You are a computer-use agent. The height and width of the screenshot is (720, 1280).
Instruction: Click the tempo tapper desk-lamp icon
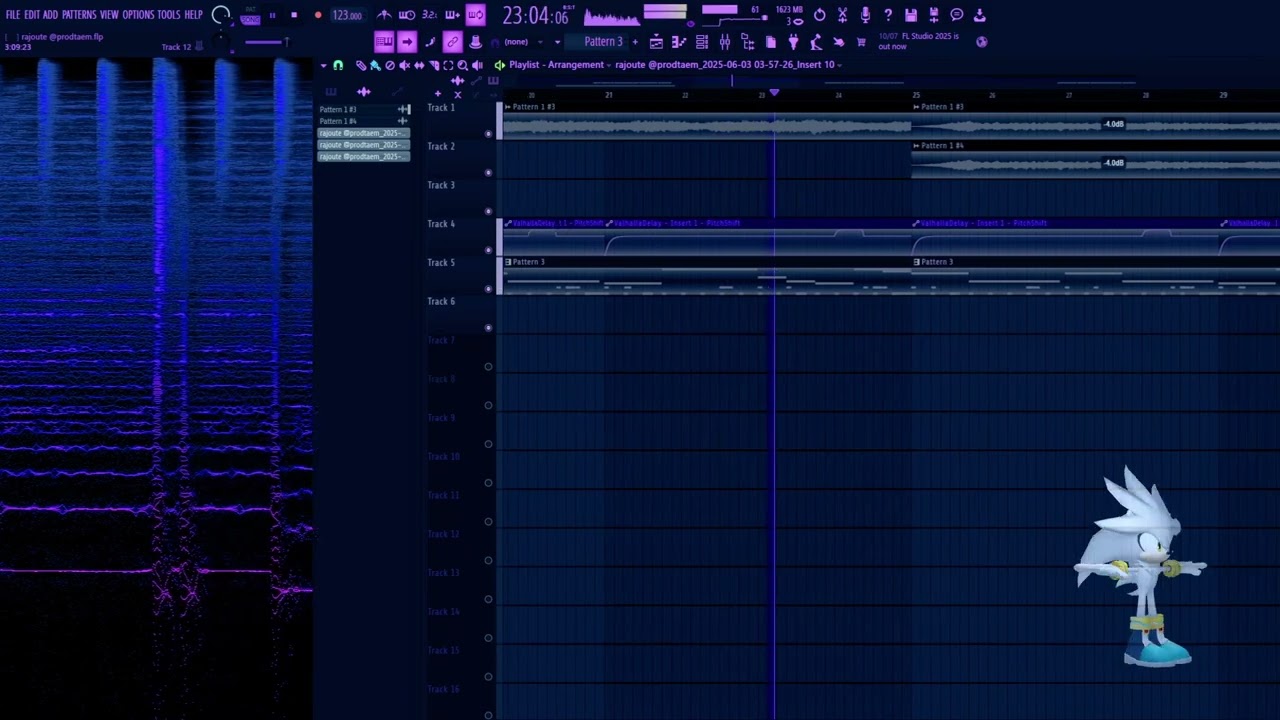[x=816, y=42]
